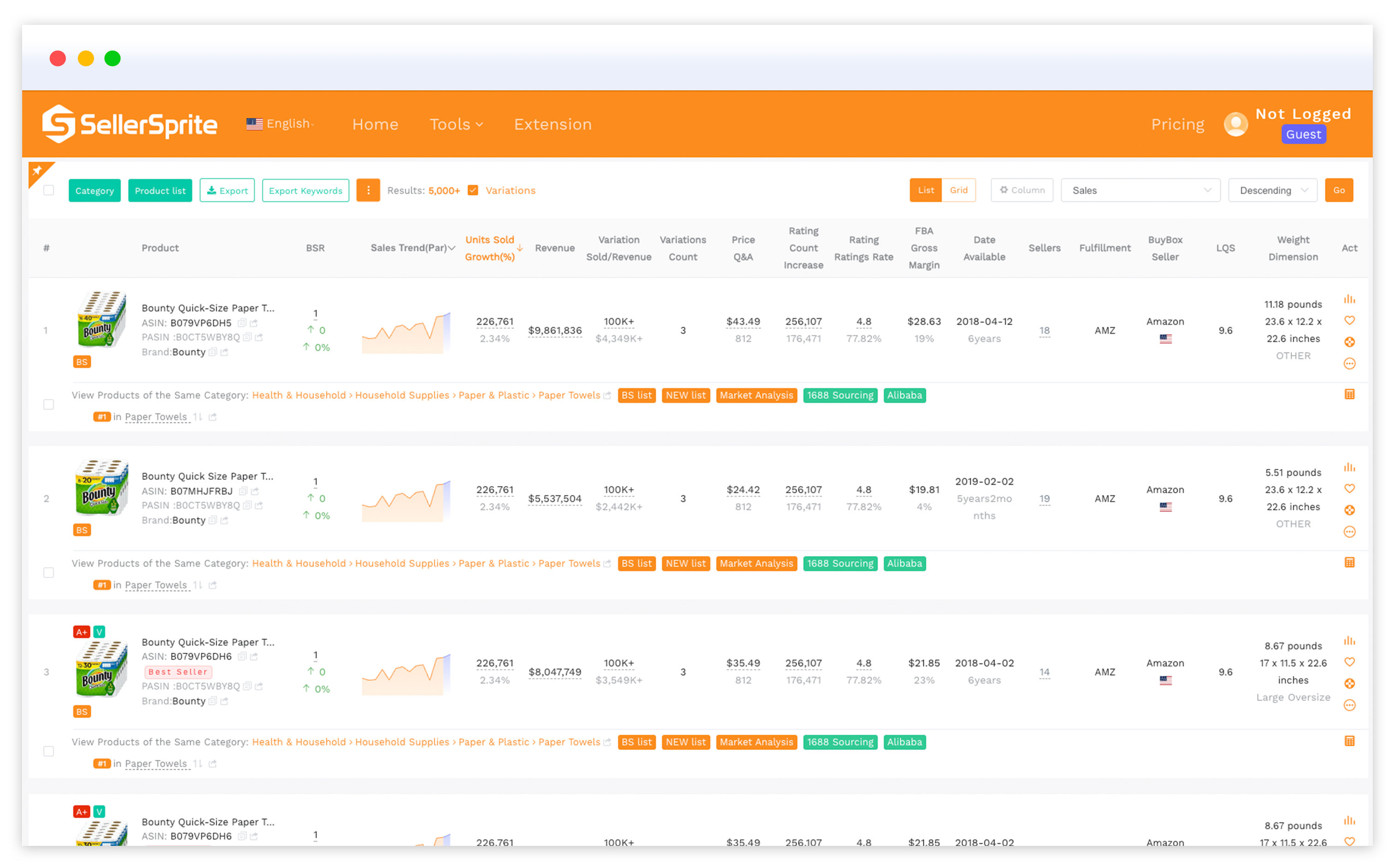Uncheck the Variations checkbox
Screen dimensions: 1394x868
coord(473,190)
